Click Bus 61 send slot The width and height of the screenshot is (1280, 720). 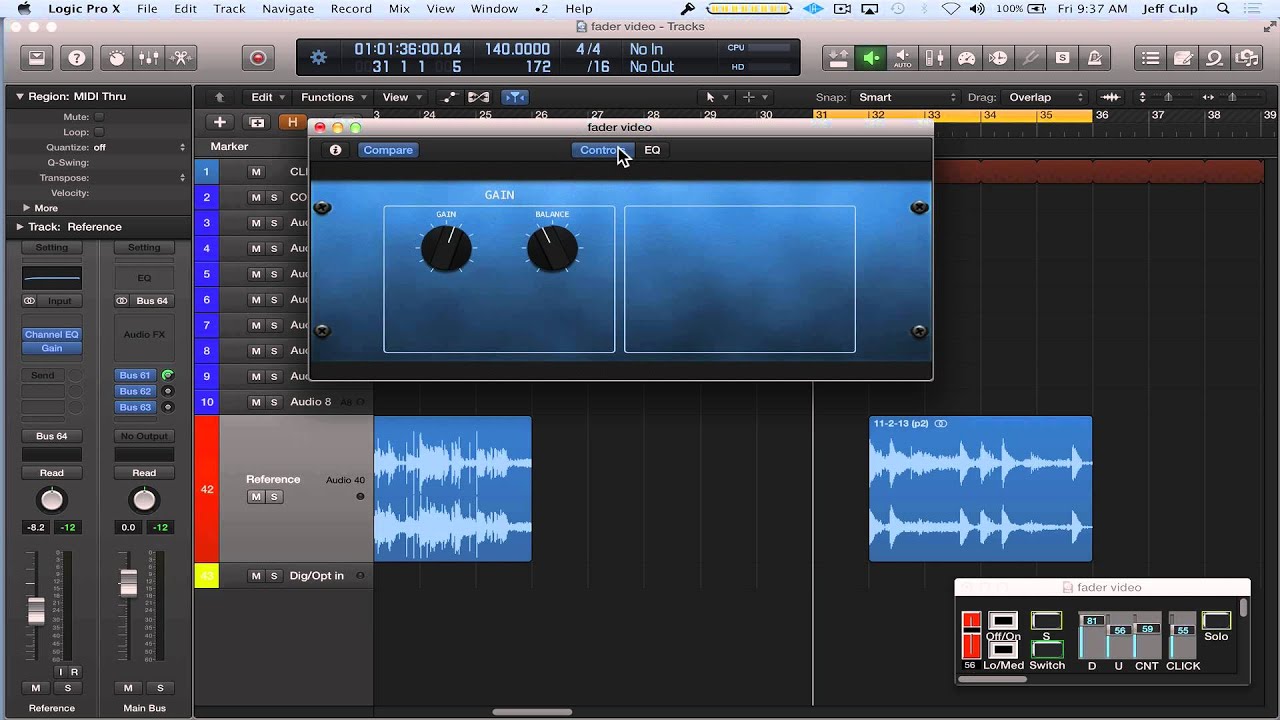[x=136, y=375]
